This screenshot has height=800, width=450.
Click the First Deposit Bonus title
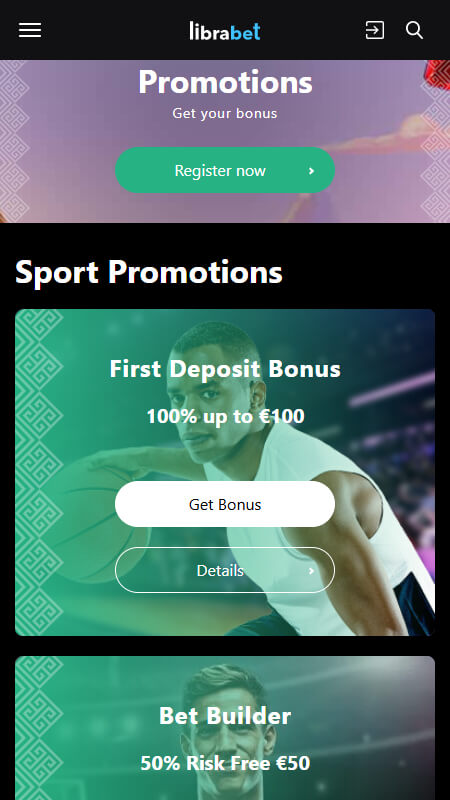click(x=225, y=369)
